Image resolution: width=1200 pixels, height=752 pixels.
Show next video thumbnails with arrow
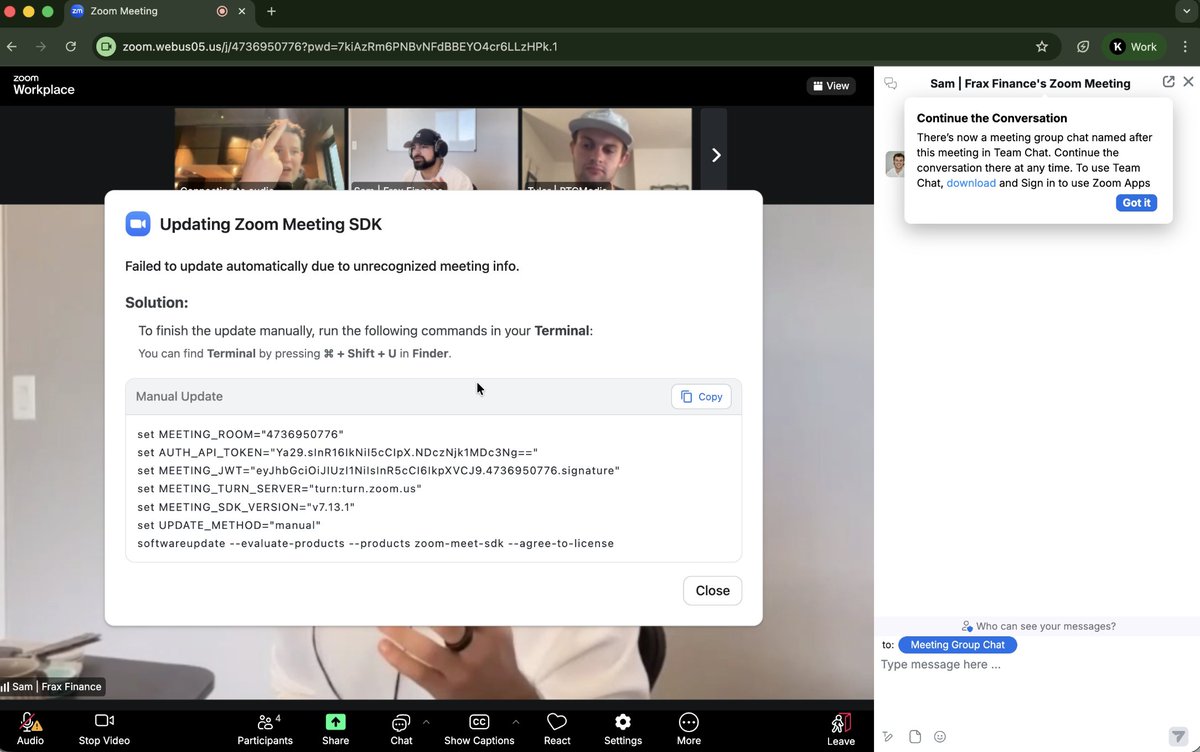[x=715, y=155]
